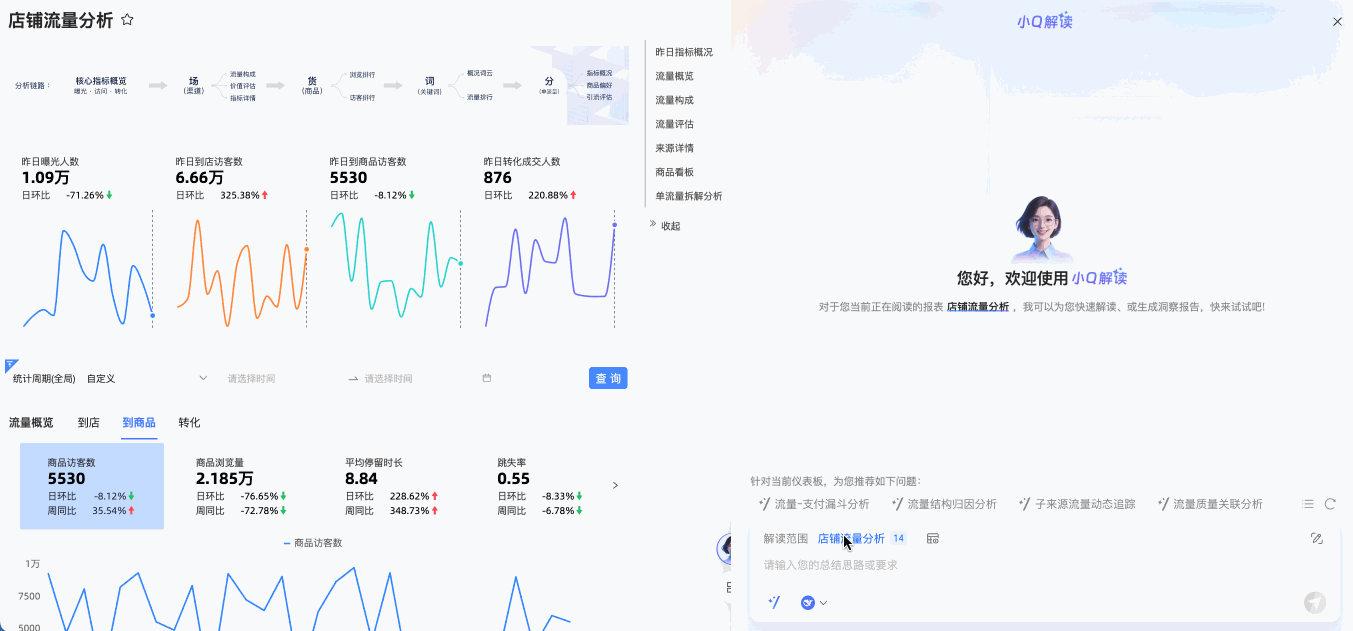Select suggested question 流量质量关联分析

click(1209, 504)
